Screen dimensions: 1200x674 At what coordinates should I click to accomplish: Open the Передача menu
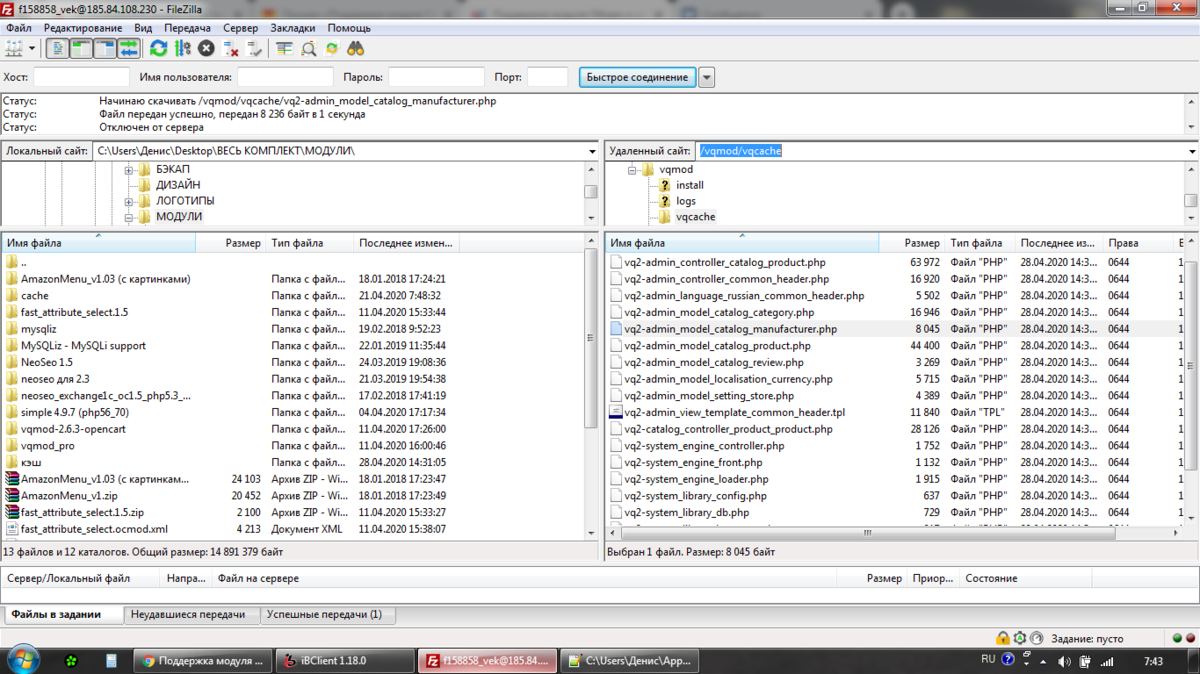[x=188, y=28]
